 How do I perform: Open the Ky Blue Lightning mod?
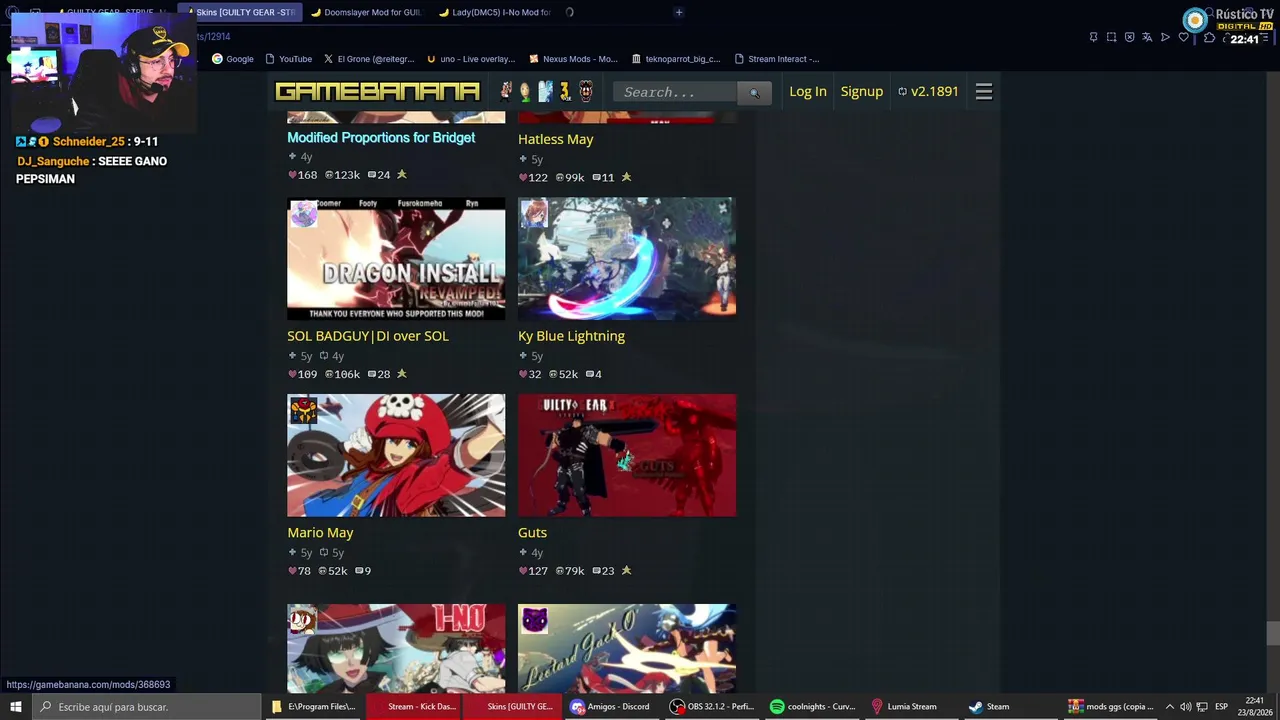[571, 336]
